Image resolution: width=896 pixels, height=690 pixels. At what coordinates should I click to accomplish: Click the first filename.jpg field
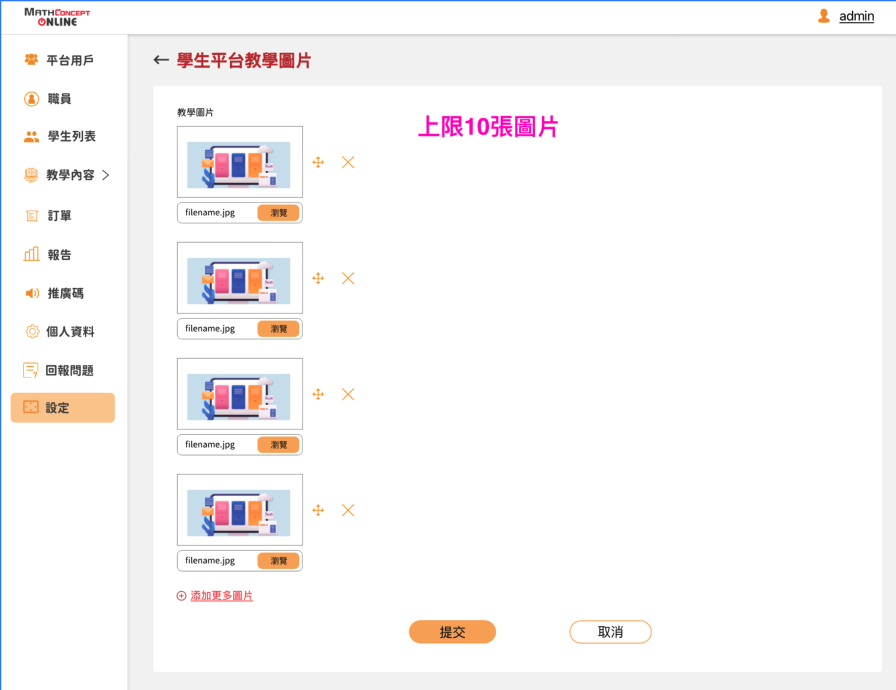[239, 212]
